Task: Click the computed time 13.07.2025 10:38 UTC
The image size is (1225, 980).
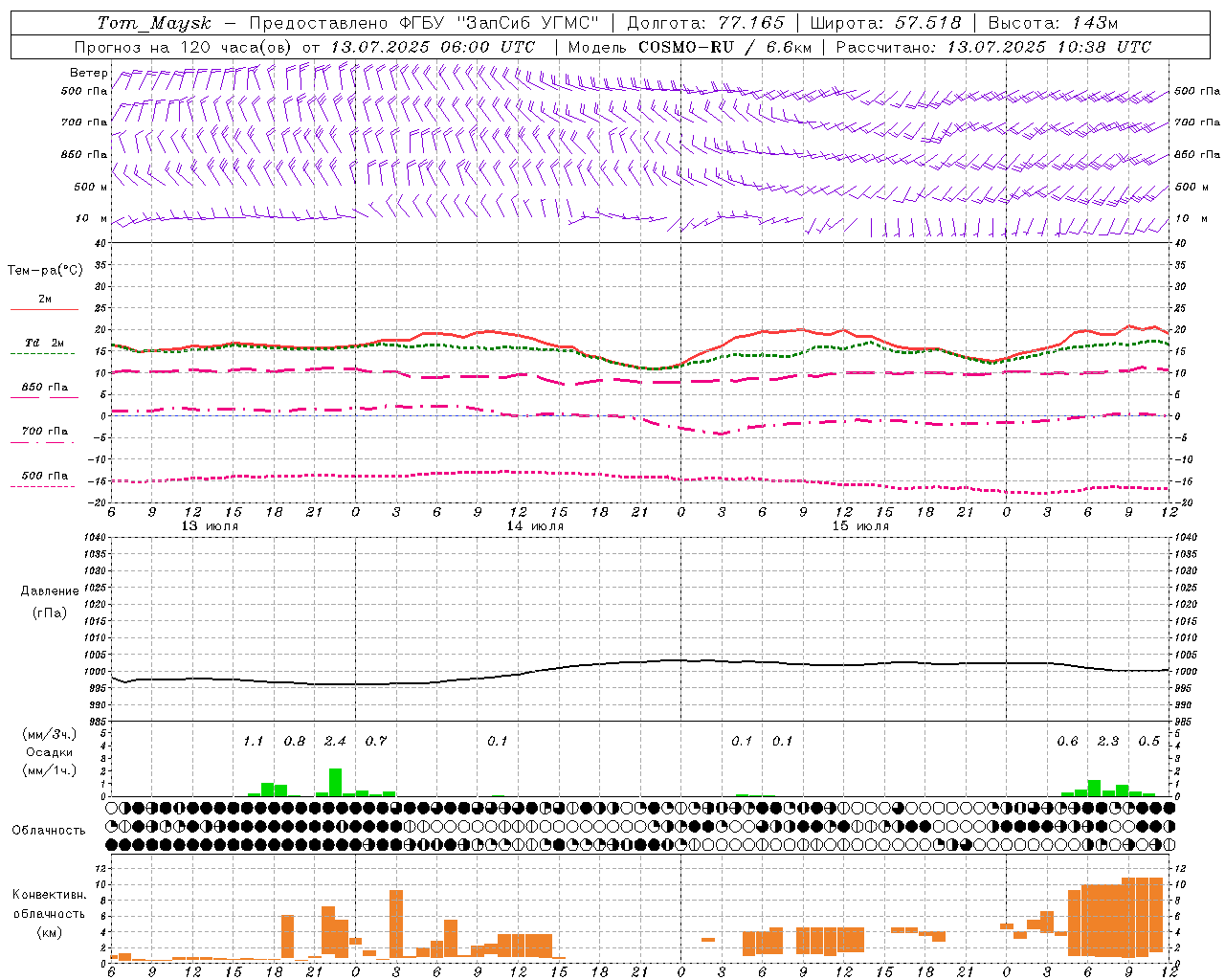Action: 1049,47
